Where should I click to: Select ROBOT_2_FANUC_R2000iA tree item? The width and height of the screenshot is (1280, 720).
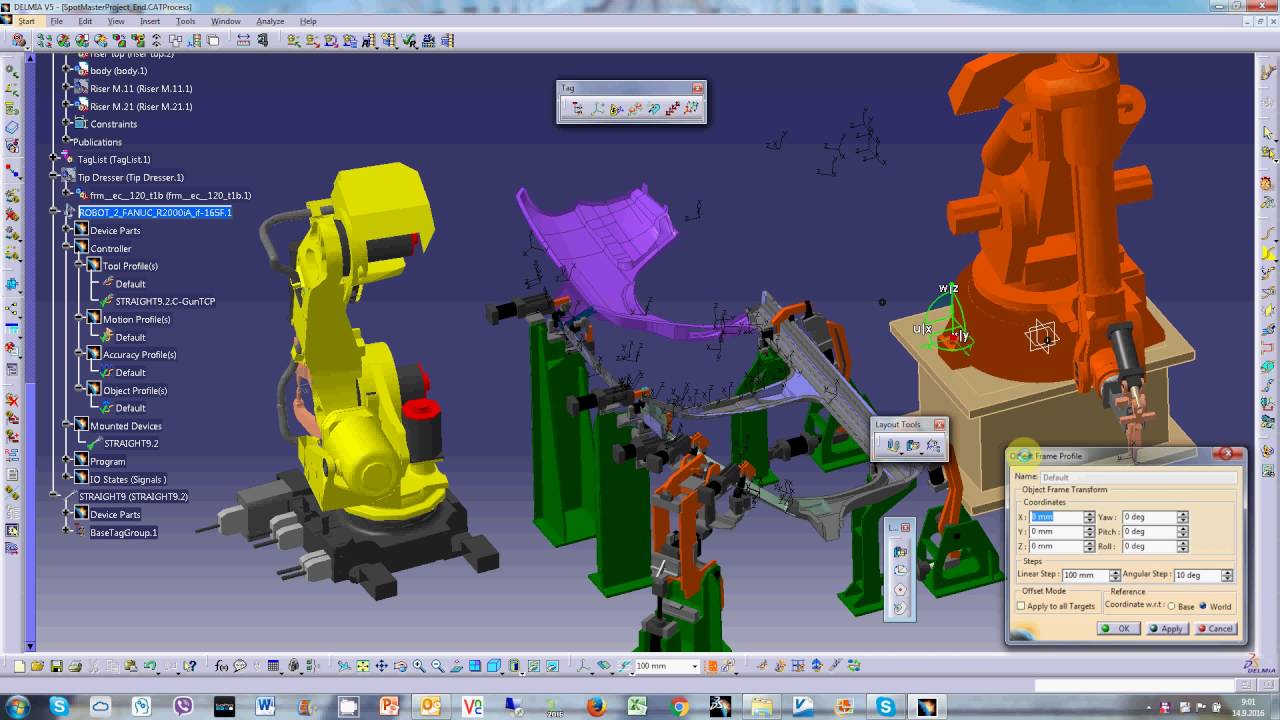coord(155,213)
